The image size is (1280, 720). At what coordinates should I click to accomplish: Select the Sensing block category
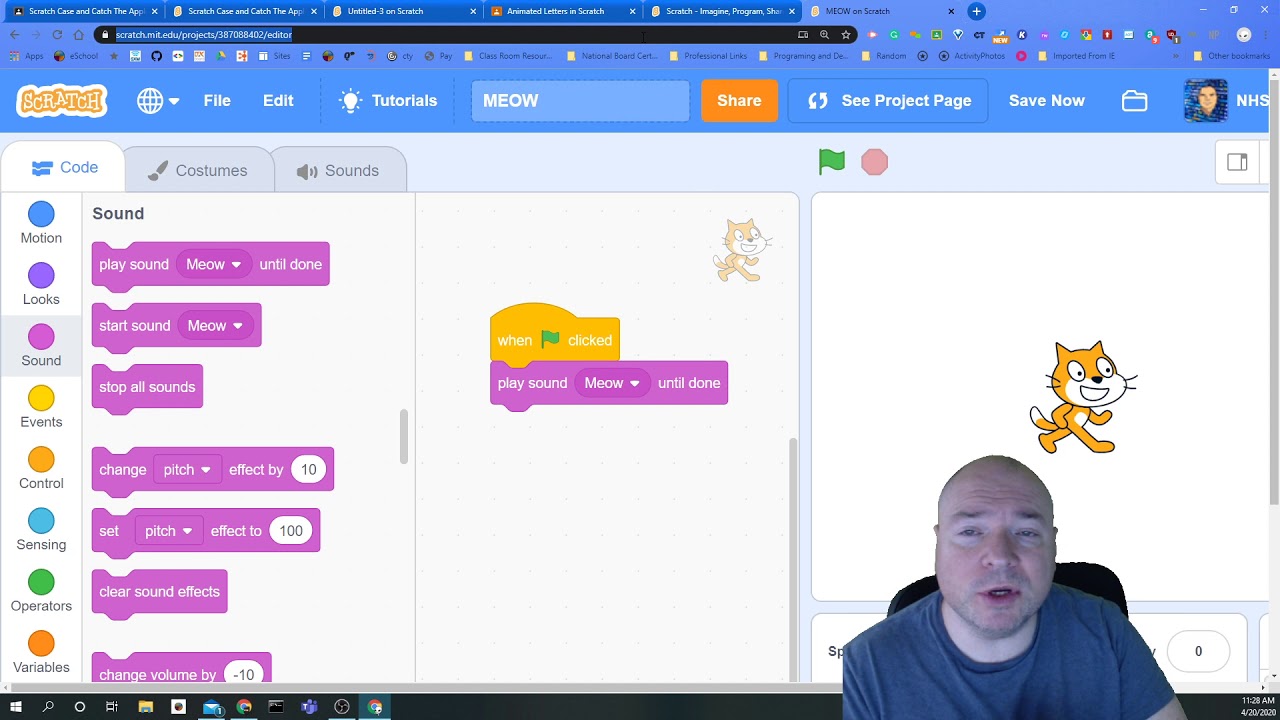point(41,530)
